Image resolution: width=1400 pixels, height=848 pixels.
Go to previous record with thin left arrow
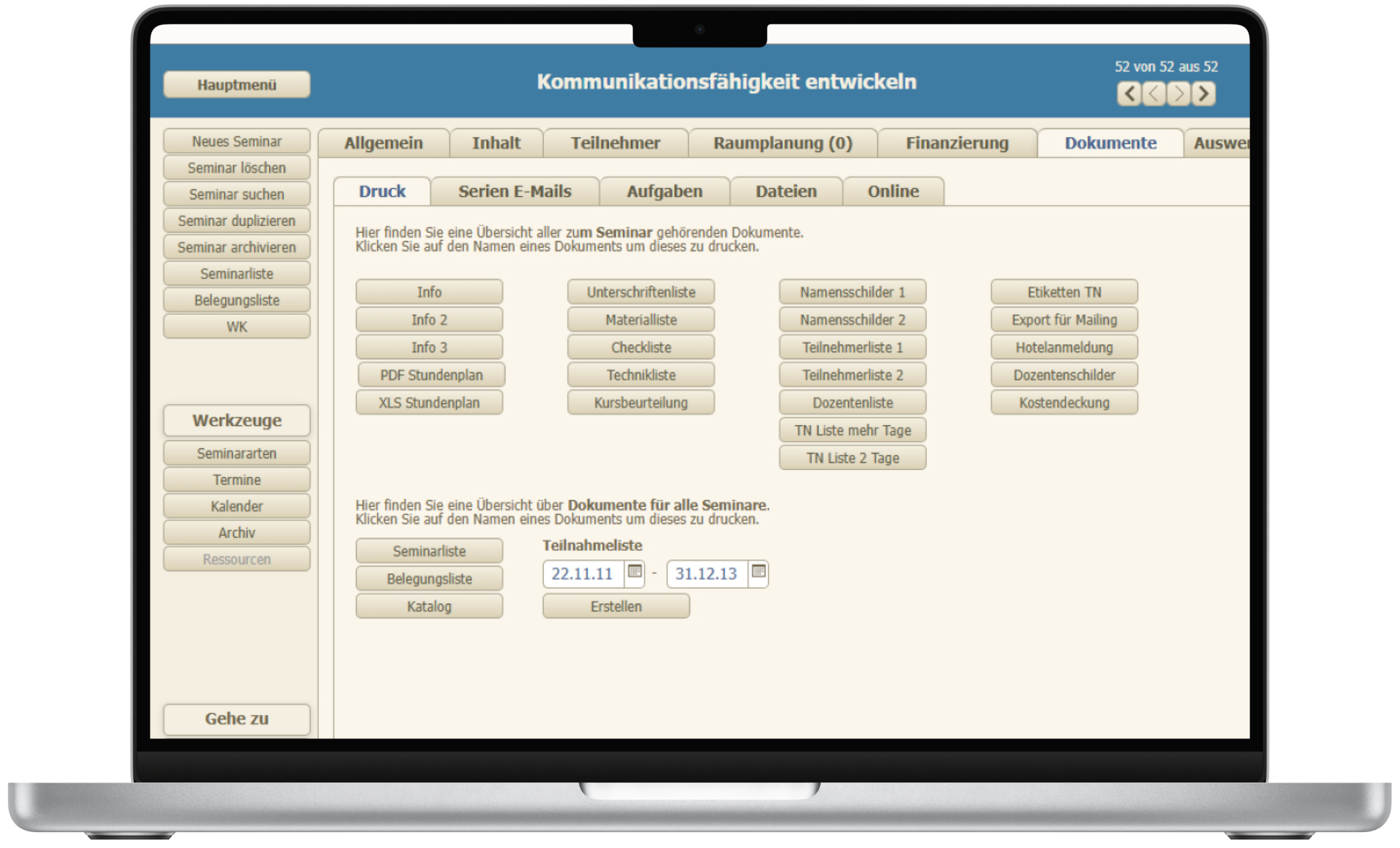pos(1154,94)
